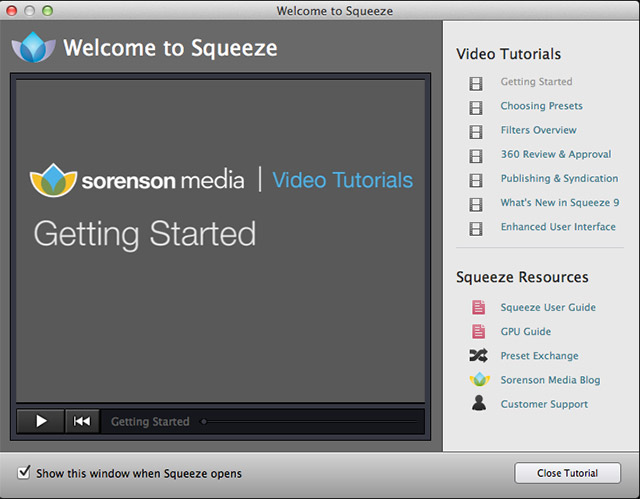The image size is (640, 499).
Task: Click the document icon beside Squeeze User Guide
Action: tap(478, 307)
